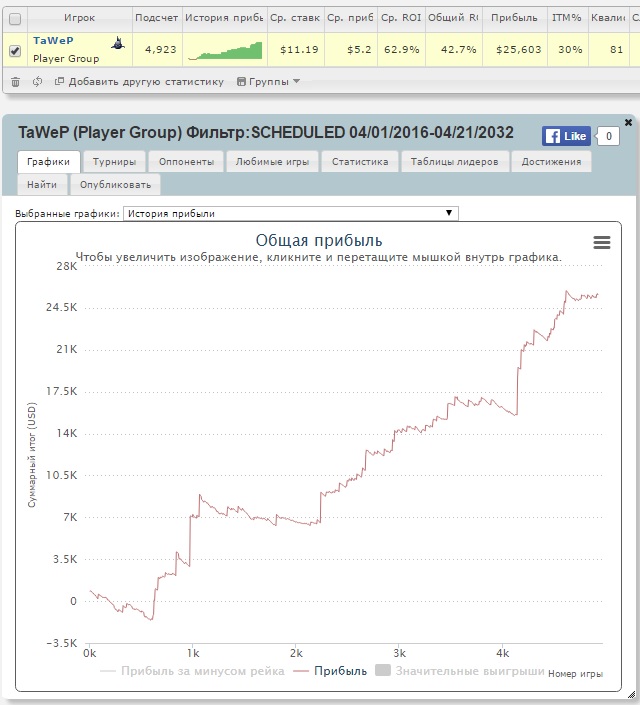
Task: Click the Facebook like counter showing 0
Action: pos(609,136)
